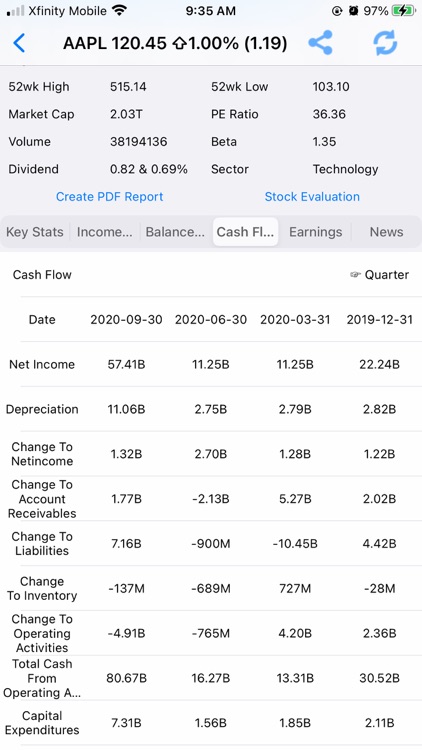Click the Create PDF Report link
The width and height of the screenshot is (422, 750).
coord(110,197)
